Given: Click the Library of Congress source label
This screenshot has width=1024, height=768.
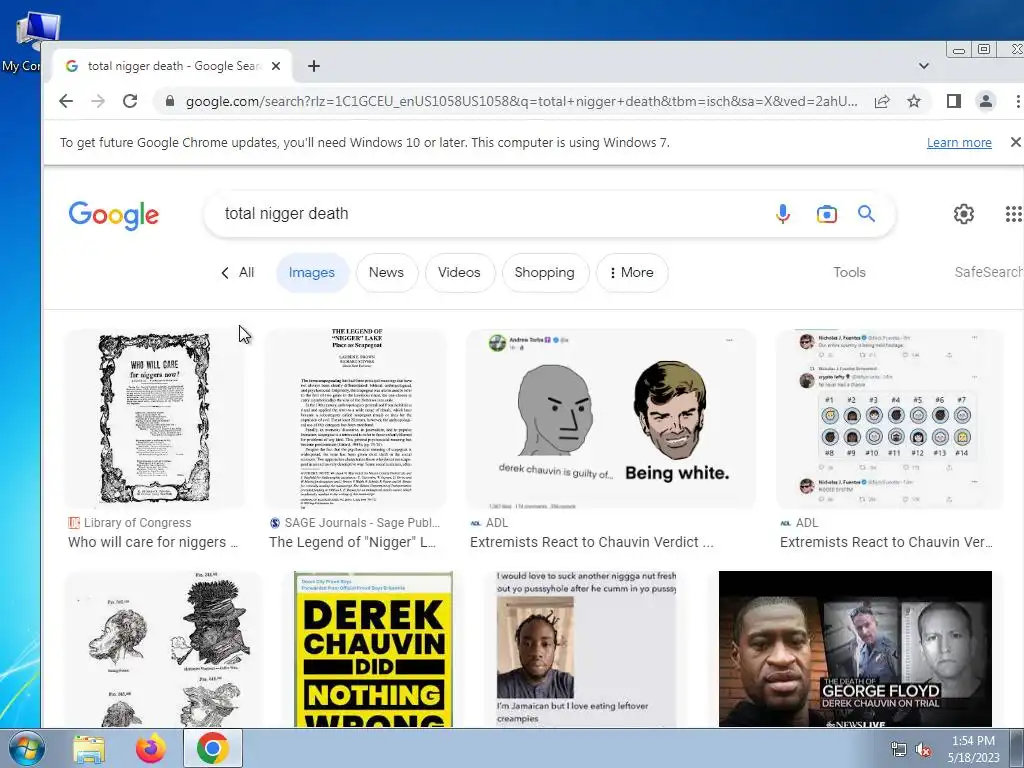Looking at the screenshot, I should [137, 522].
